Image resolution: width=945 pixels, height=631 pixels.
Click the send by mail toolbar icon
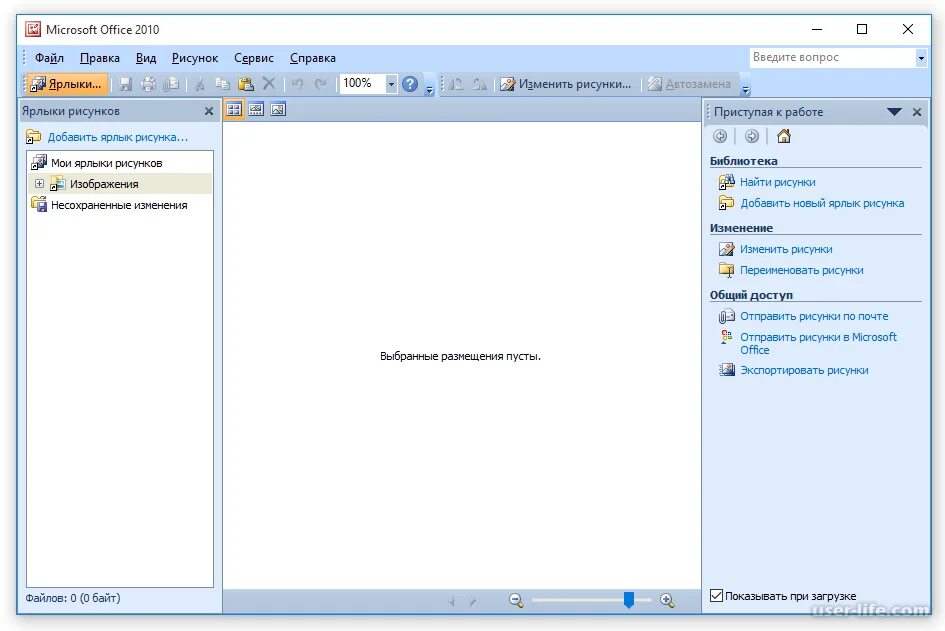[x=171, y=84]
